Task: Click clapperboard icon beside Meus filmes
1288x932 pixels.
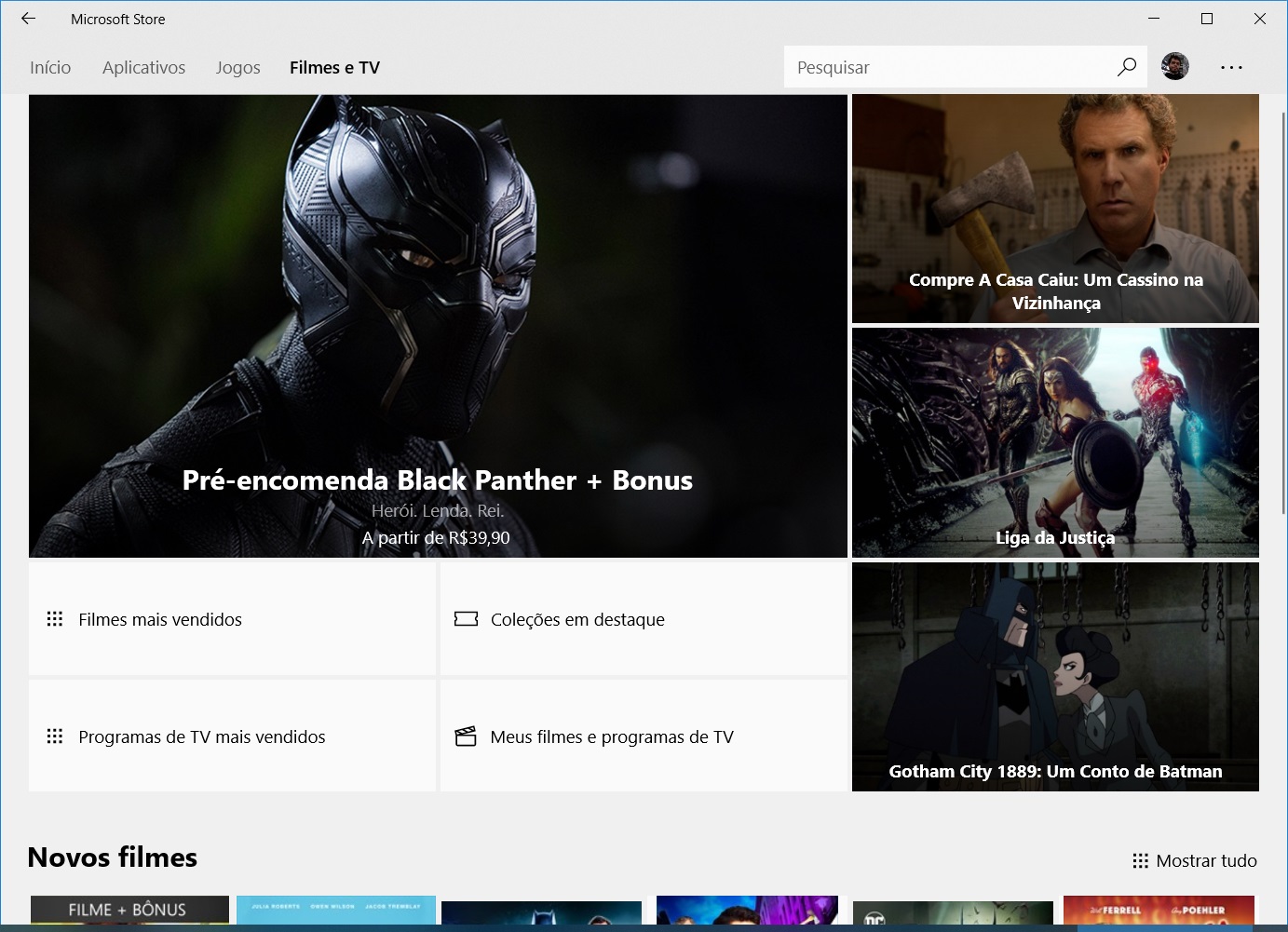Action: click(x=466, y=736)
